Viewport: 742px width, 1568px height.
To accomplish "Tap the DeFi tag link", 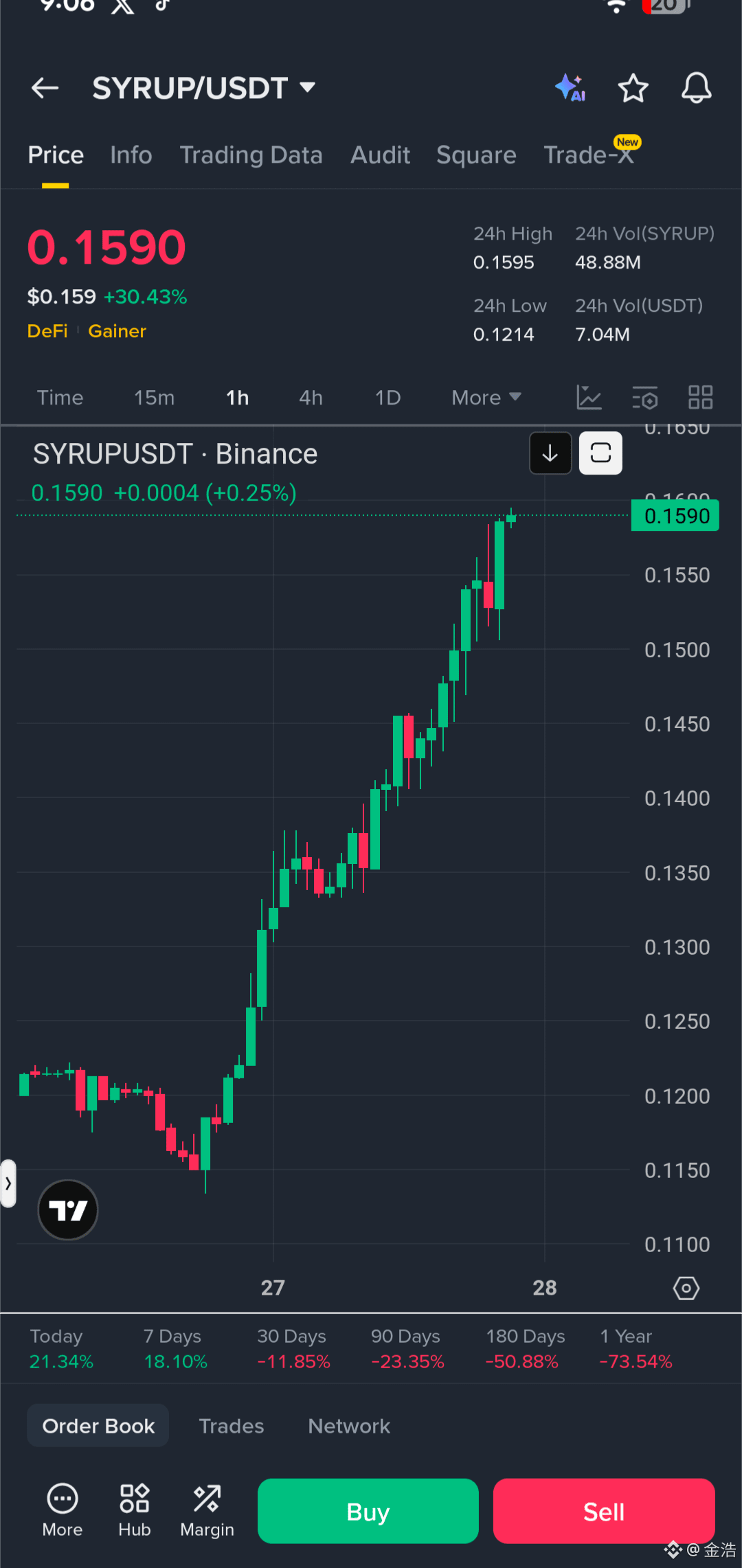I will (47, 331).
